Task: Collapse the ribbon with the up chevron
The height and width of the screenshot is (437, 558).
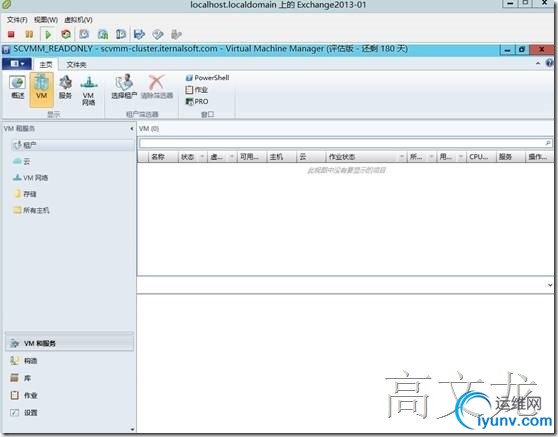Action: click(x=538, y=63)
